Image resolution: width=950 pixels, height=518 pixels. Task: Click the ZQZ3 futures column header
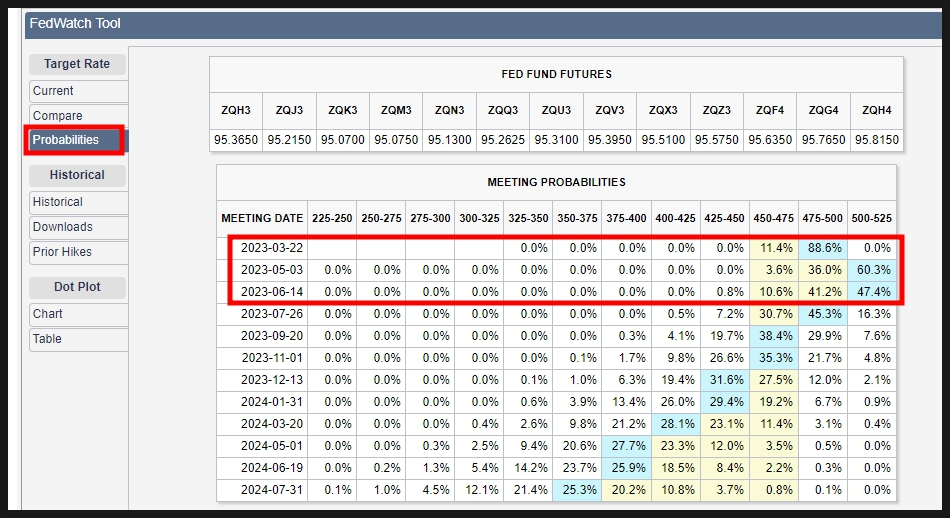(717, 110)
